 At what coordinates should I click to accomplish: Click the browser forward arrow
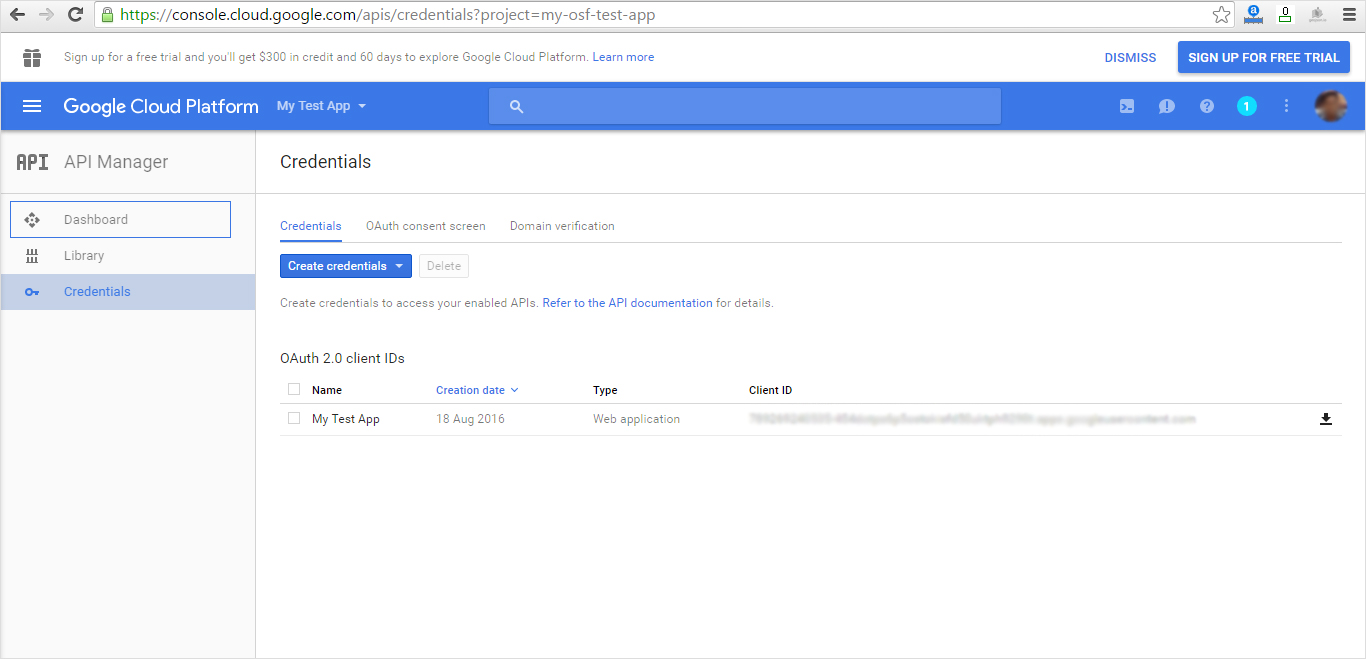click(x=46, y=15)
